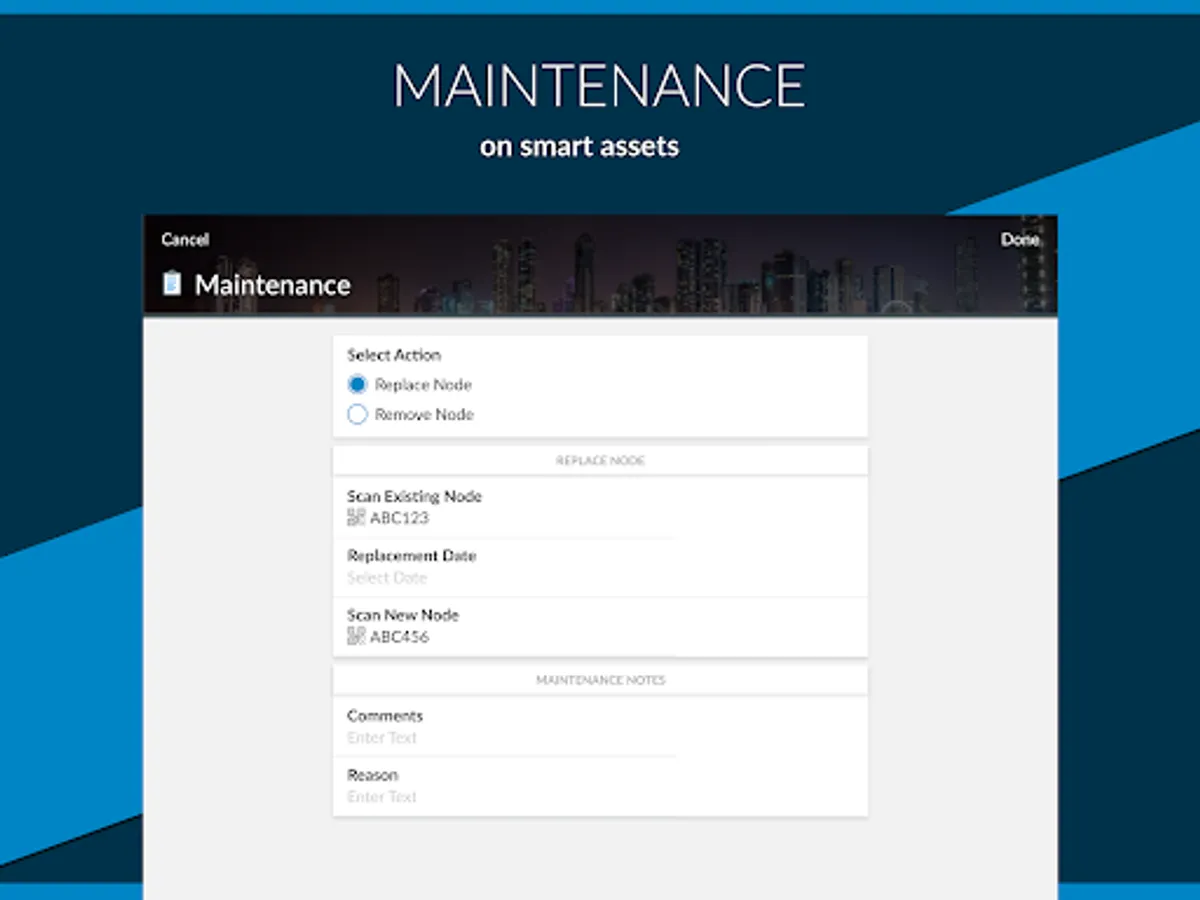Cancel the maintenance form

click(185, 240)
